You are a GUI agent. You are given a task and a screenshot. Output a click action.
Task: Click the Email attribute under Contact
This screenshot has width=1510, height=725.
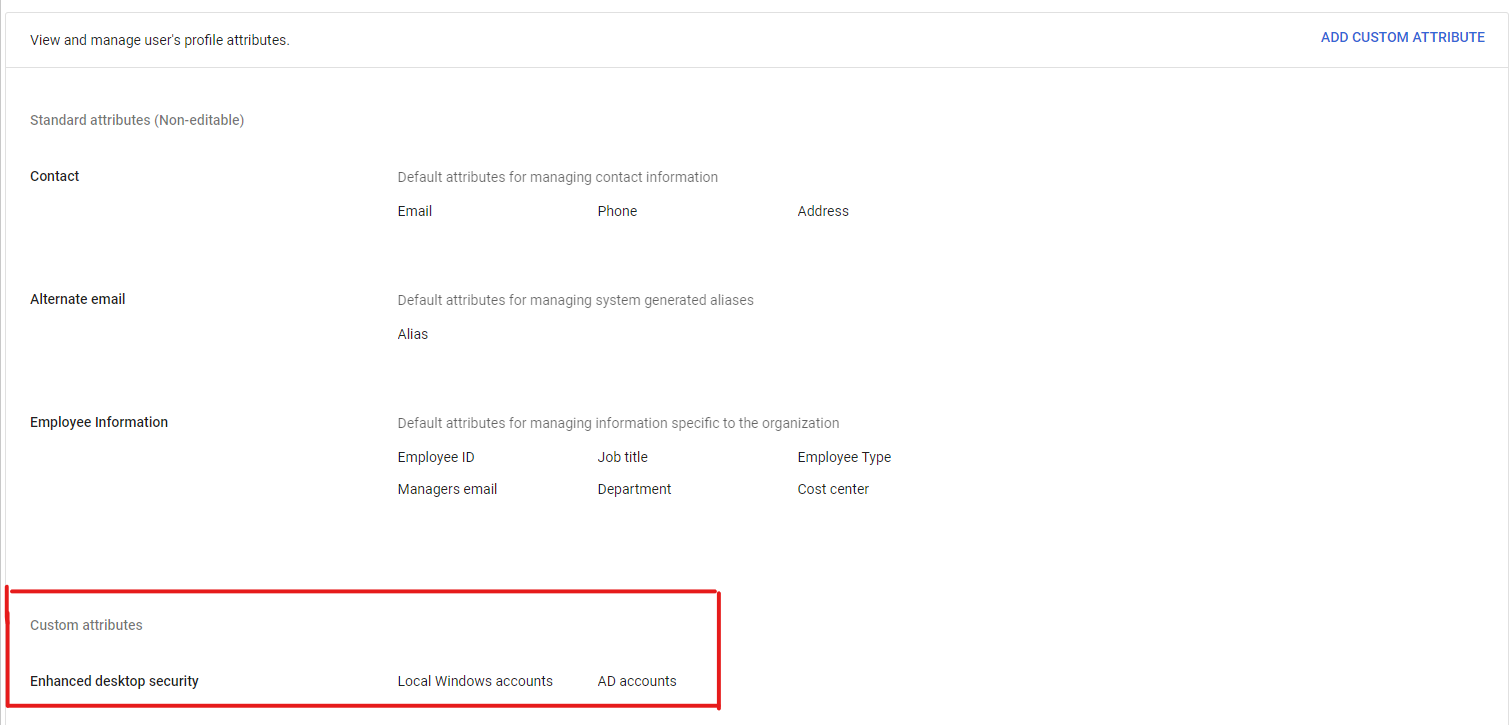coord(415,211)
